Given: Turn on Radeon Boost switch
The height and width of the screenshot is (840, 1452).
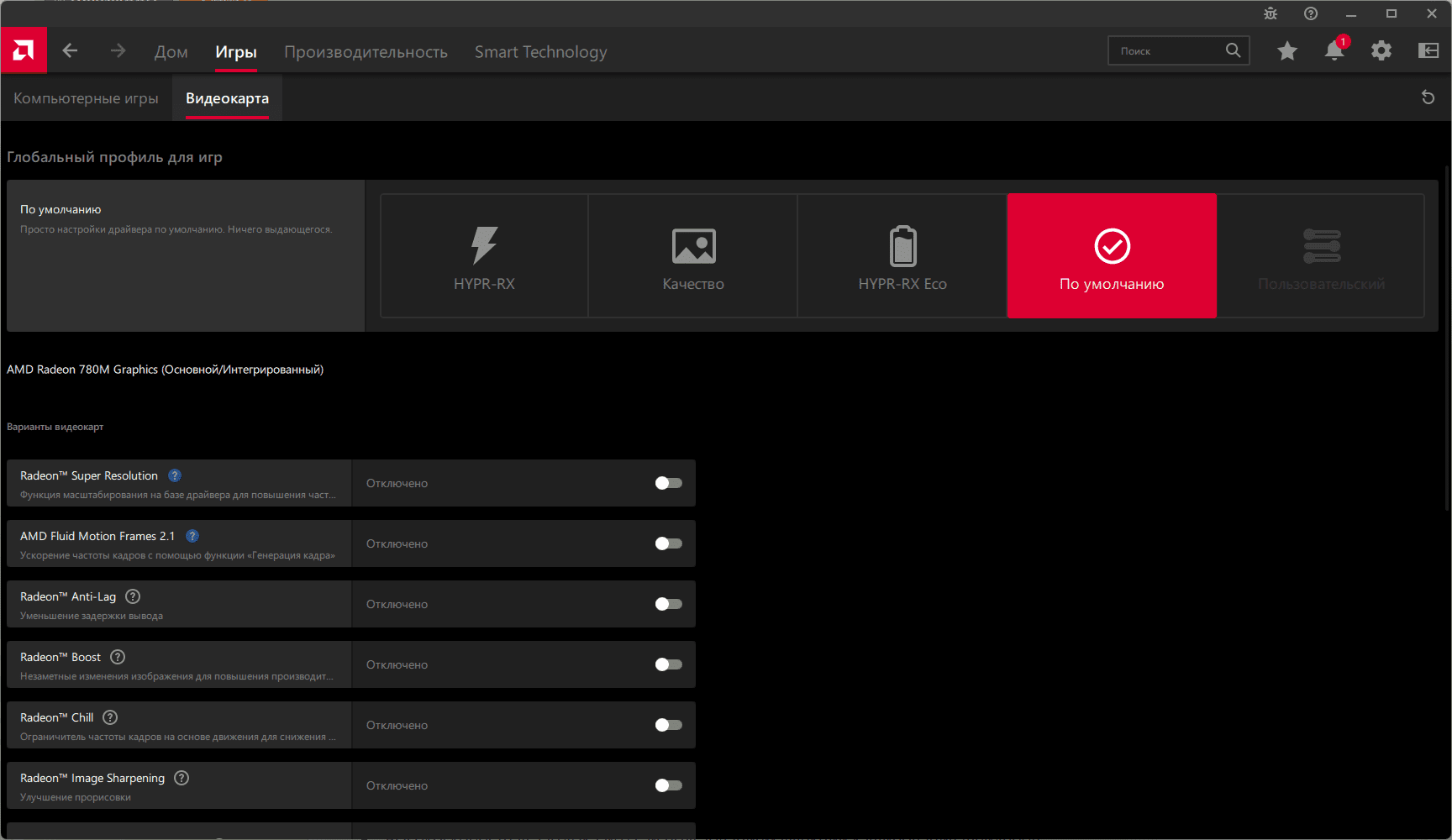Looking at the screenshot, I should coord(669,664).
